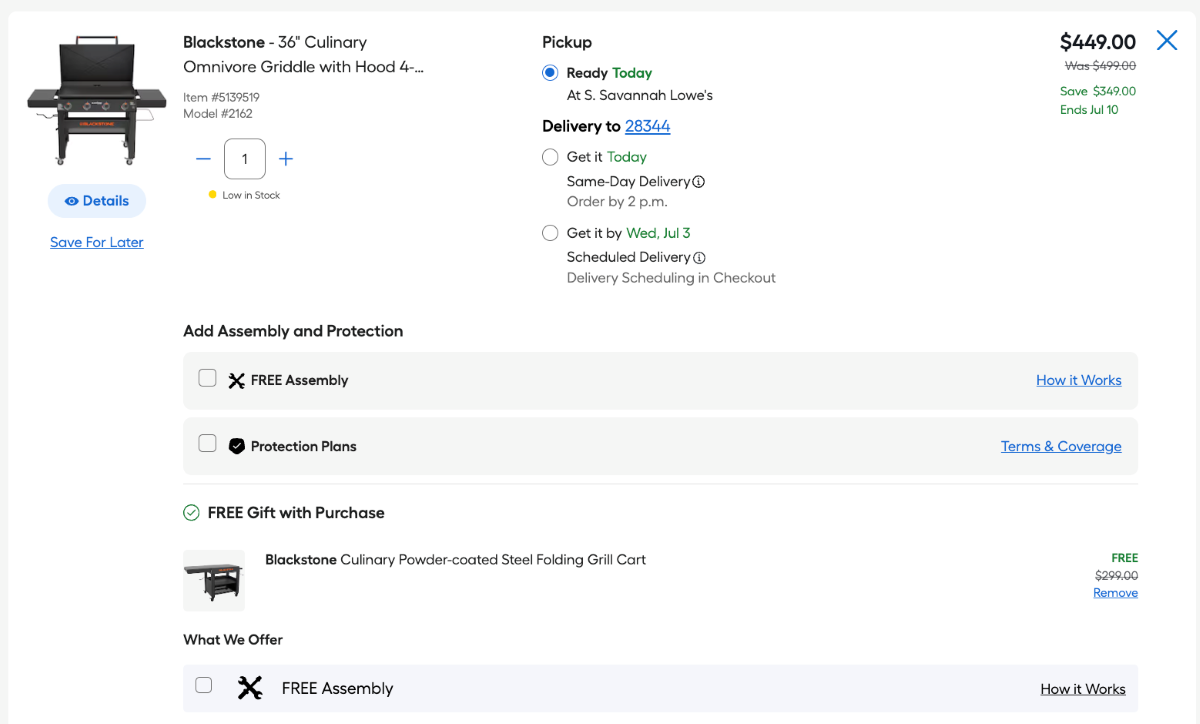This screenshot has width=1200, height=724.
Task: Check the FREE Assembly box under Add Assembly
Action: pyautogui.click(x=207, y=378)
